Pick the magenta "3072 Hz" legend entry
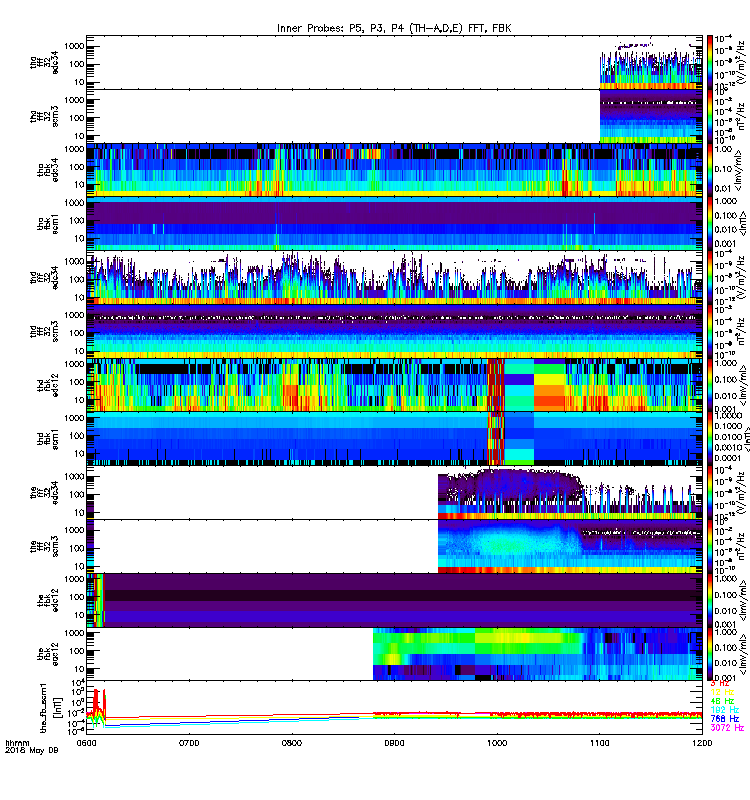This screenshot has width=750, height=800. point(727,728)
